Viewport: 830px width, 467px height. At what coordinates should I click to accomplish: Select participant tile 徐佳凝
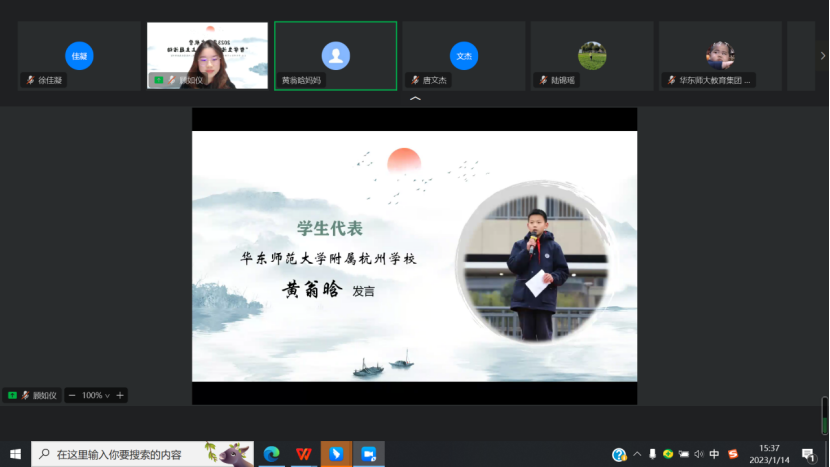click(79, 56)
